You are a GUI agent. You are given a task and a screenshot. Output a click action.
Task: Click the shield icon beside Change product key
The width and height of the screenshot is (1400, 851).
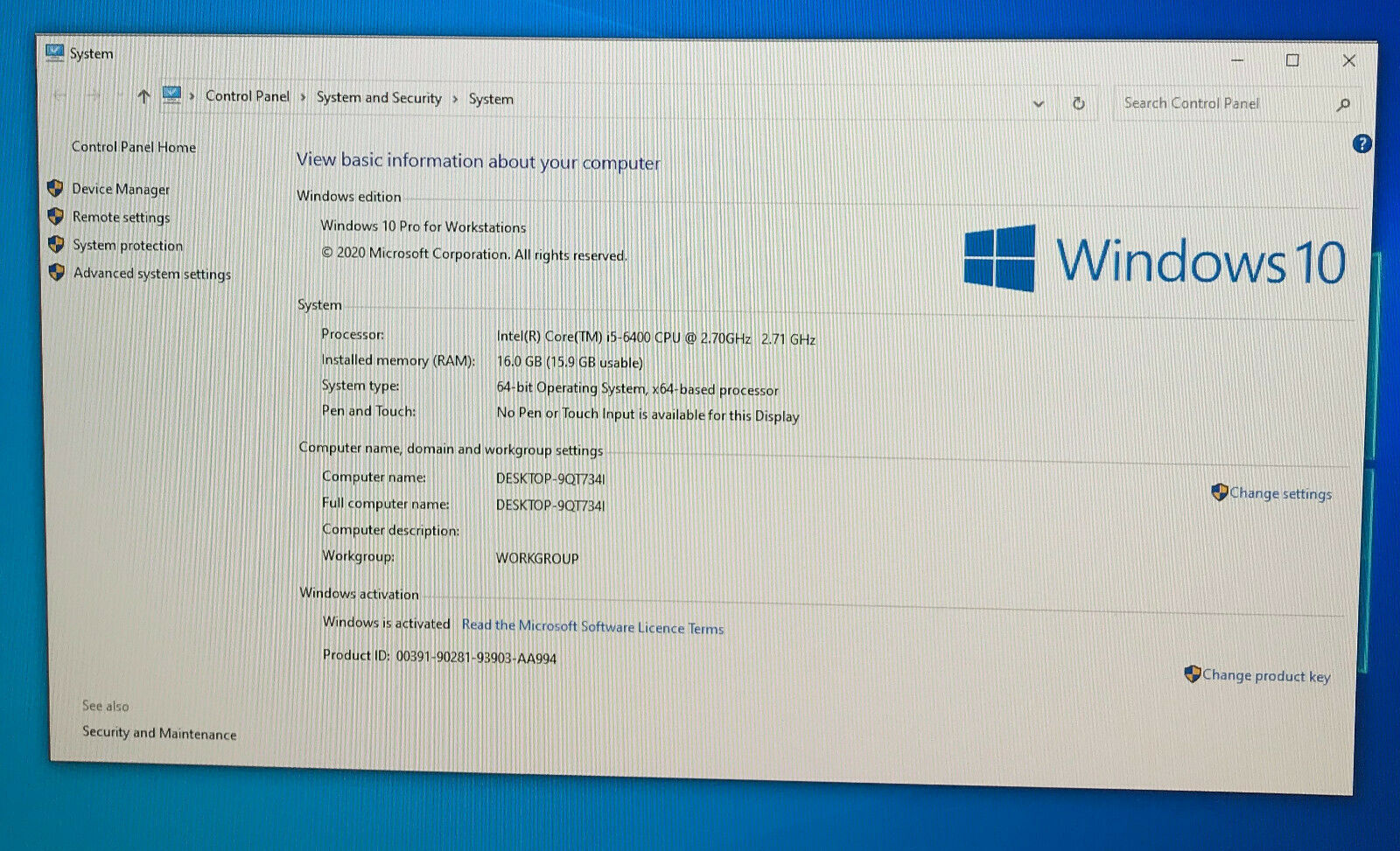tap(1192, 673)
